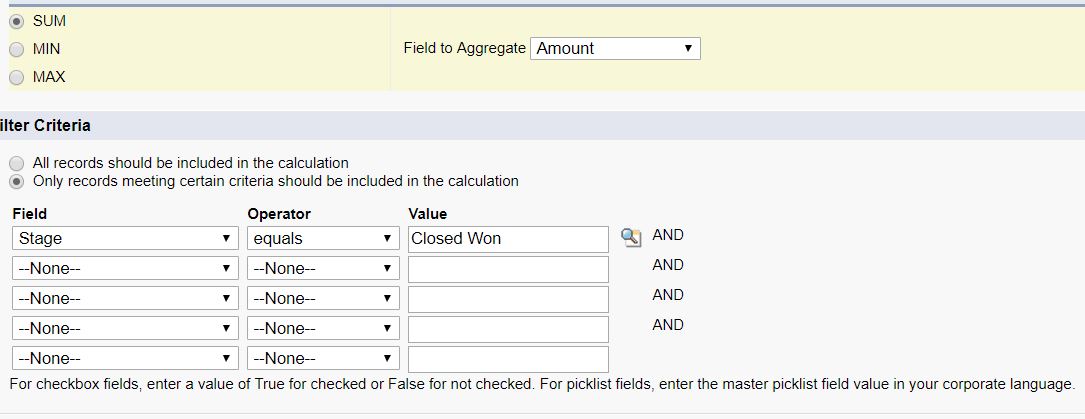Open the third row Field dropdown
The height and width of the screenshot is (419, 1085).
[125, 299]
